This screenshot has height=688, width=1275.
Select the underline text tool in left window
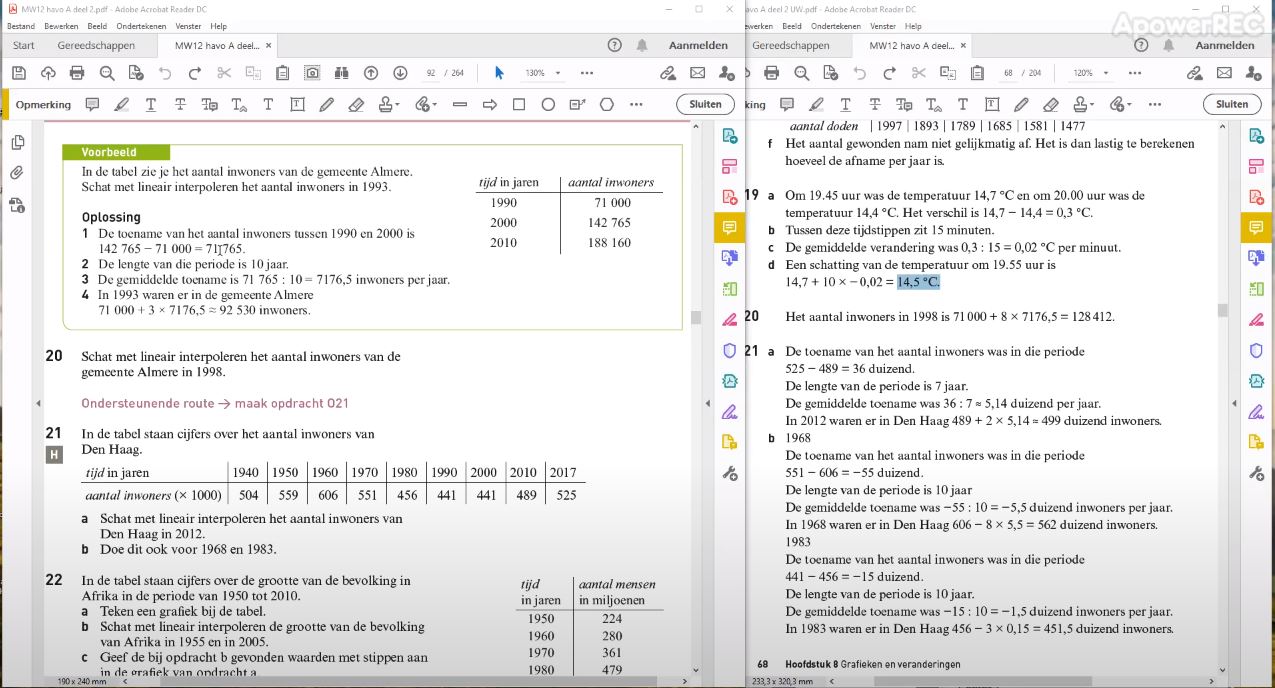[x=150, y=104]
